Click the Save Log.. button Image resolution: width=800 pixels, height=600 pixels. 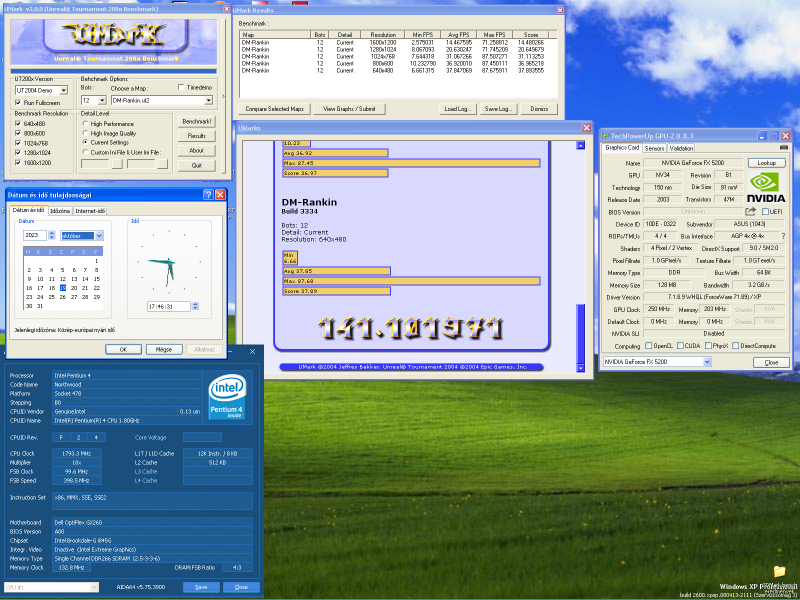(498, 109)
